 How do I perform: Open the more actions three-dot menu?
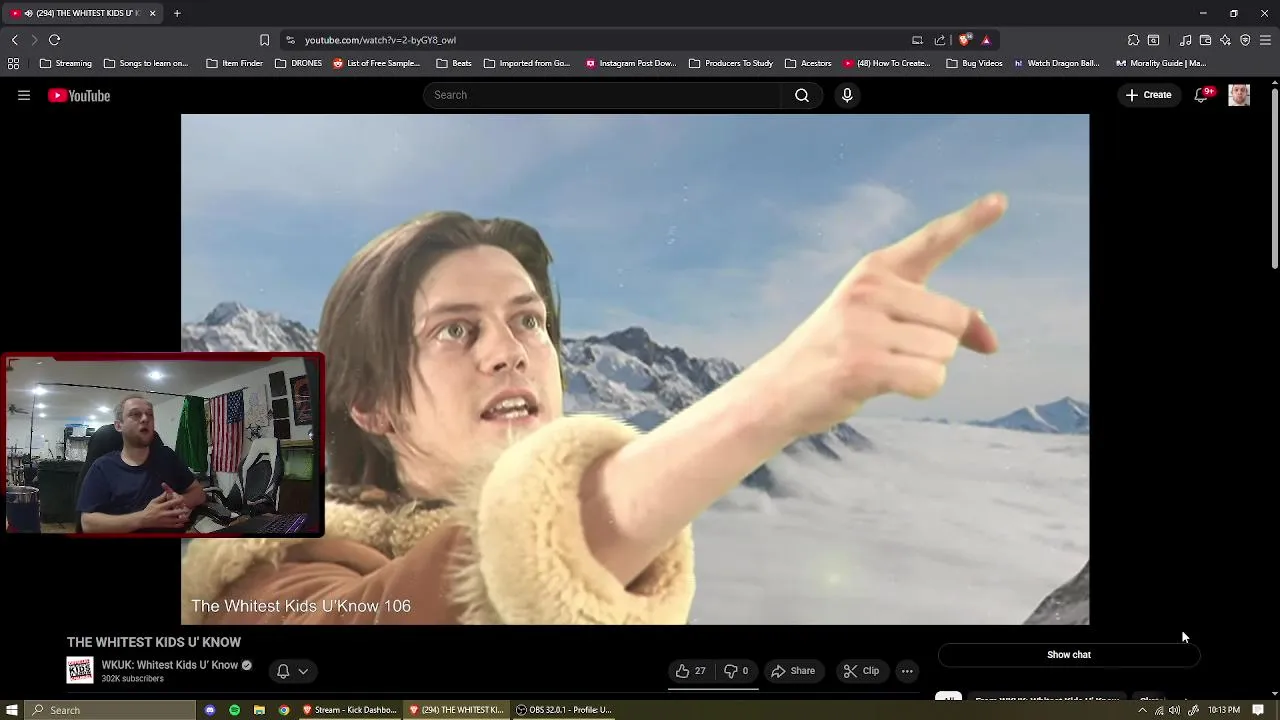[907, 671]
